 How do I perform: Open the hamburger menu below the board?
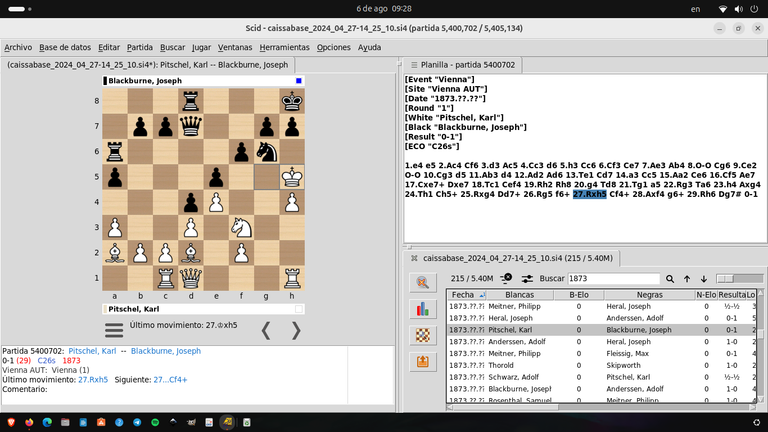(x=114, y=330)
